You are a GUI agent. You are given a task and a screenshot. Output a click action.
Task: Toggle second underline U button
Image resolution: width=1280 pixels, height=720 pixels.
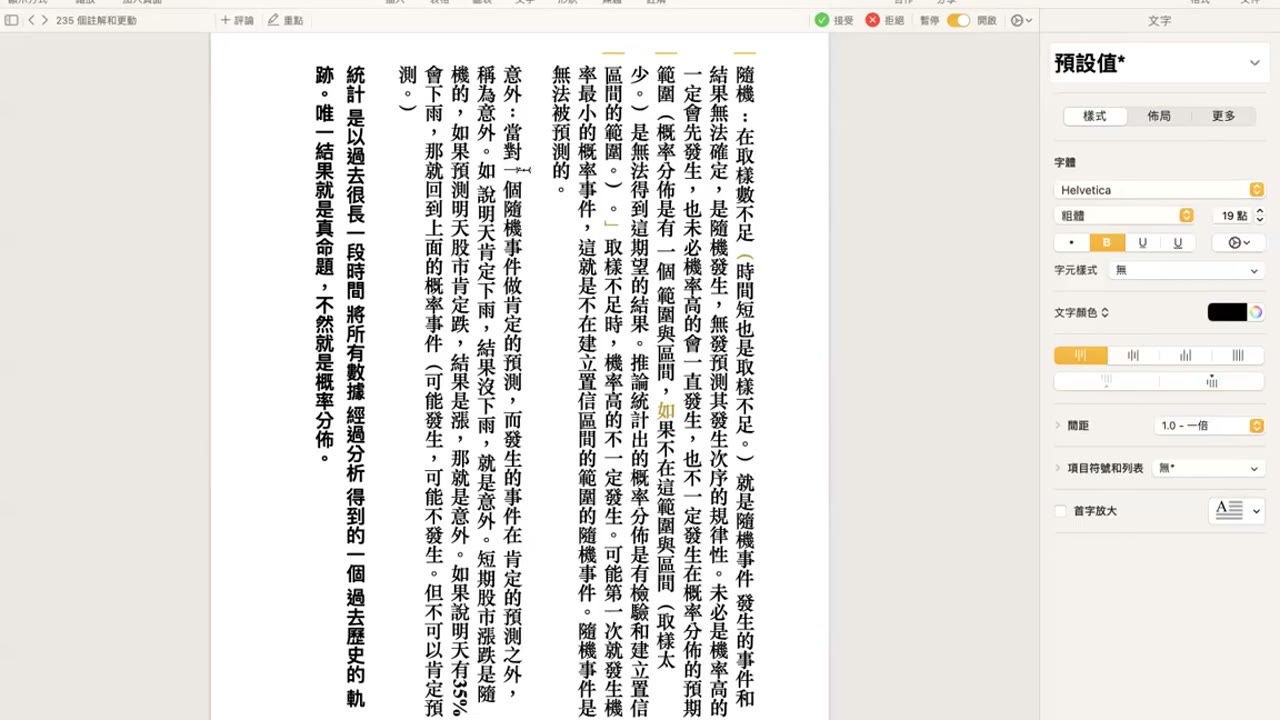pyautogui.click(x=1177, y=243)
